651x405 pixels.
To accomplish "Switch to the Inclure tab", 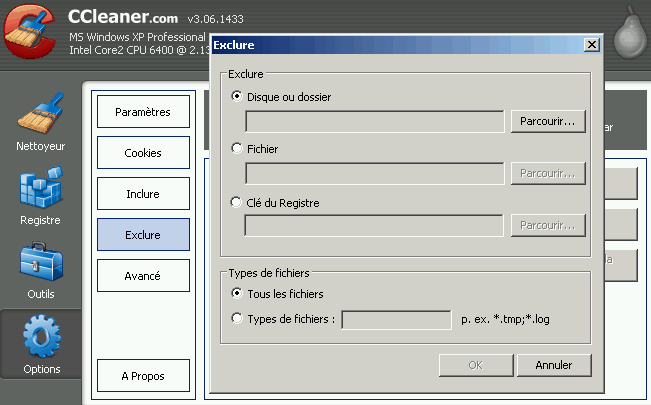I will tap(143, 194).
